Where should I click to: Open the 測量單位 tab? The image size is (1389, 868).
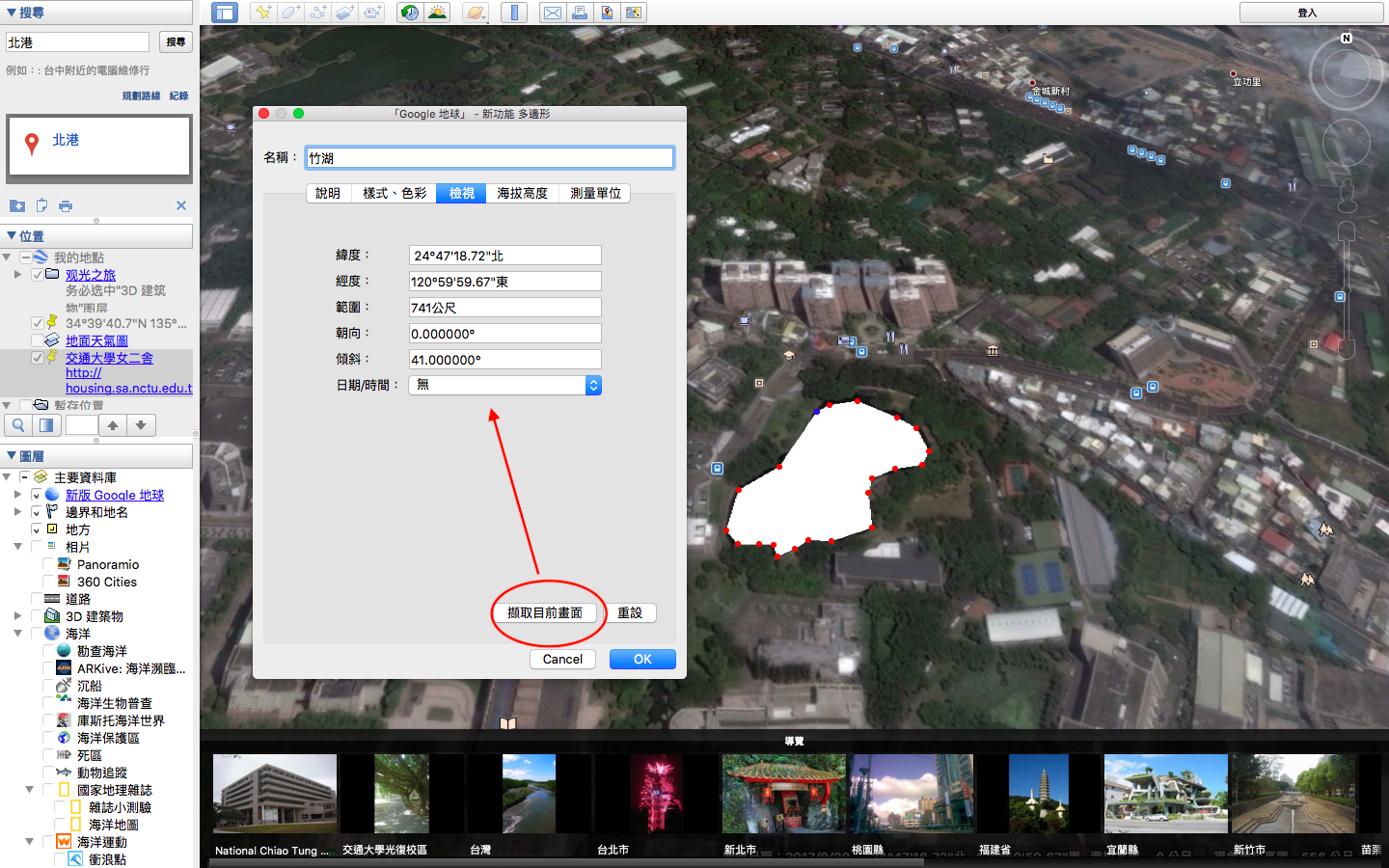[x=595, y=193]
